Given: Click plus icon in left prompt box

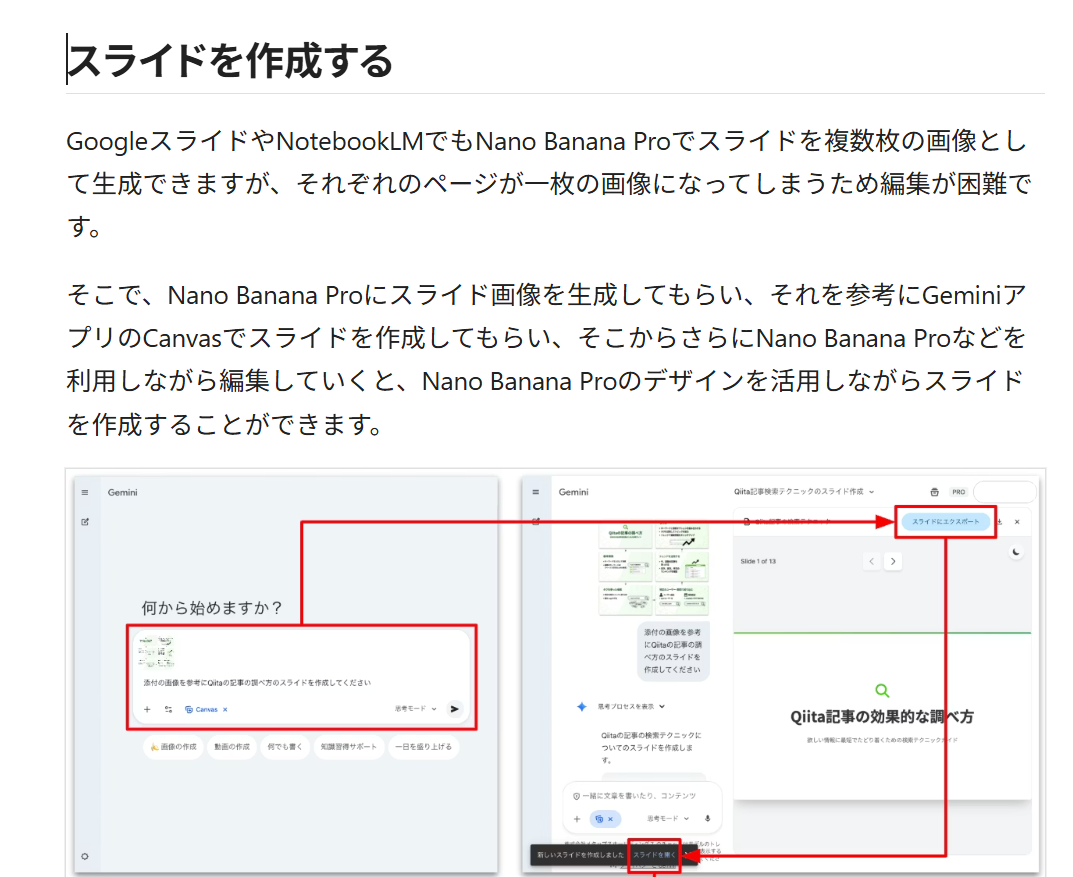Looking at the screenshot, I should (x=147, y=709).
